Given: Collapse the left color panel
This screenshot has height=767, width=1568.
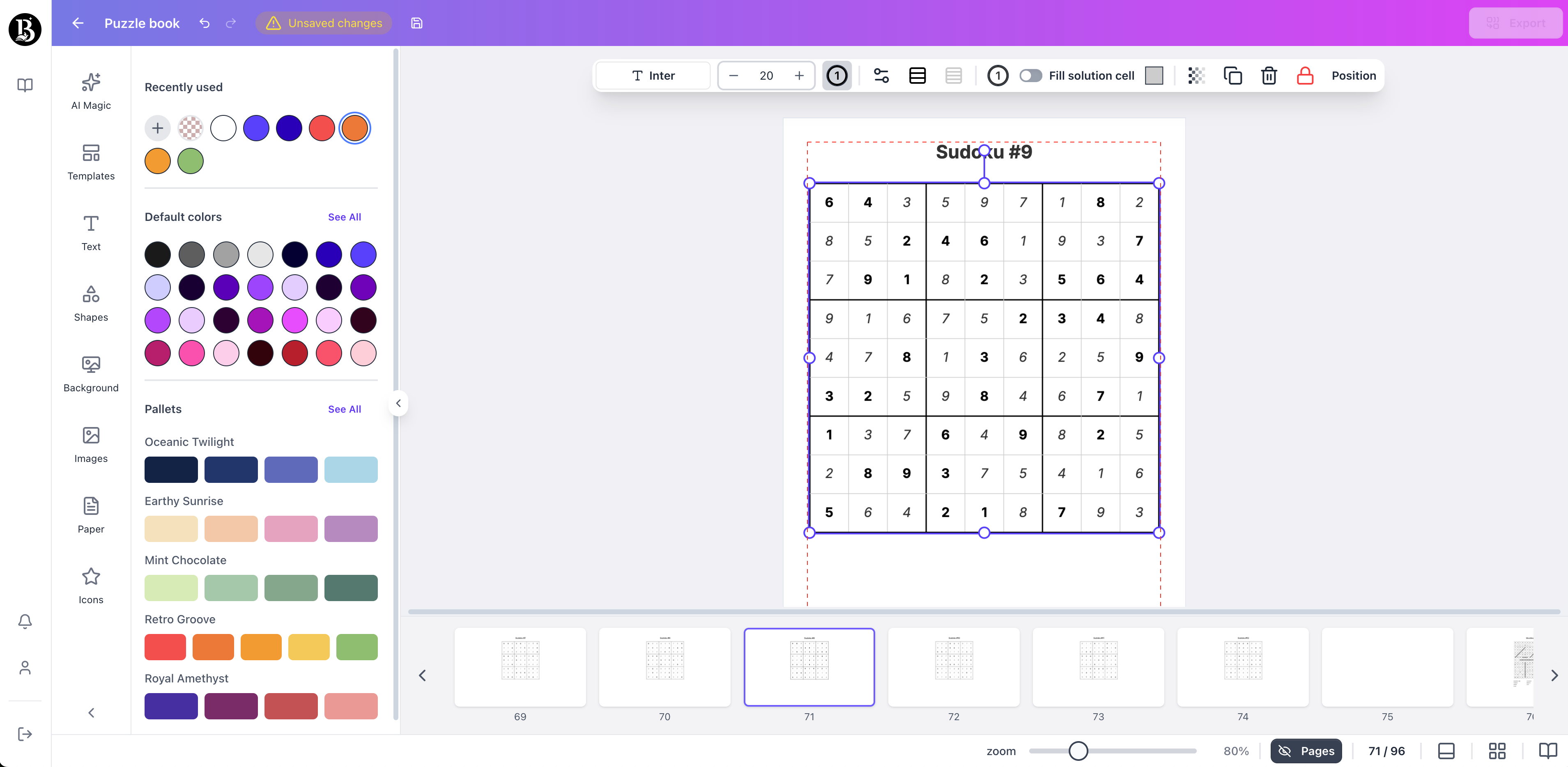Looking at the screenshot, I should click(x=399, y=403).
